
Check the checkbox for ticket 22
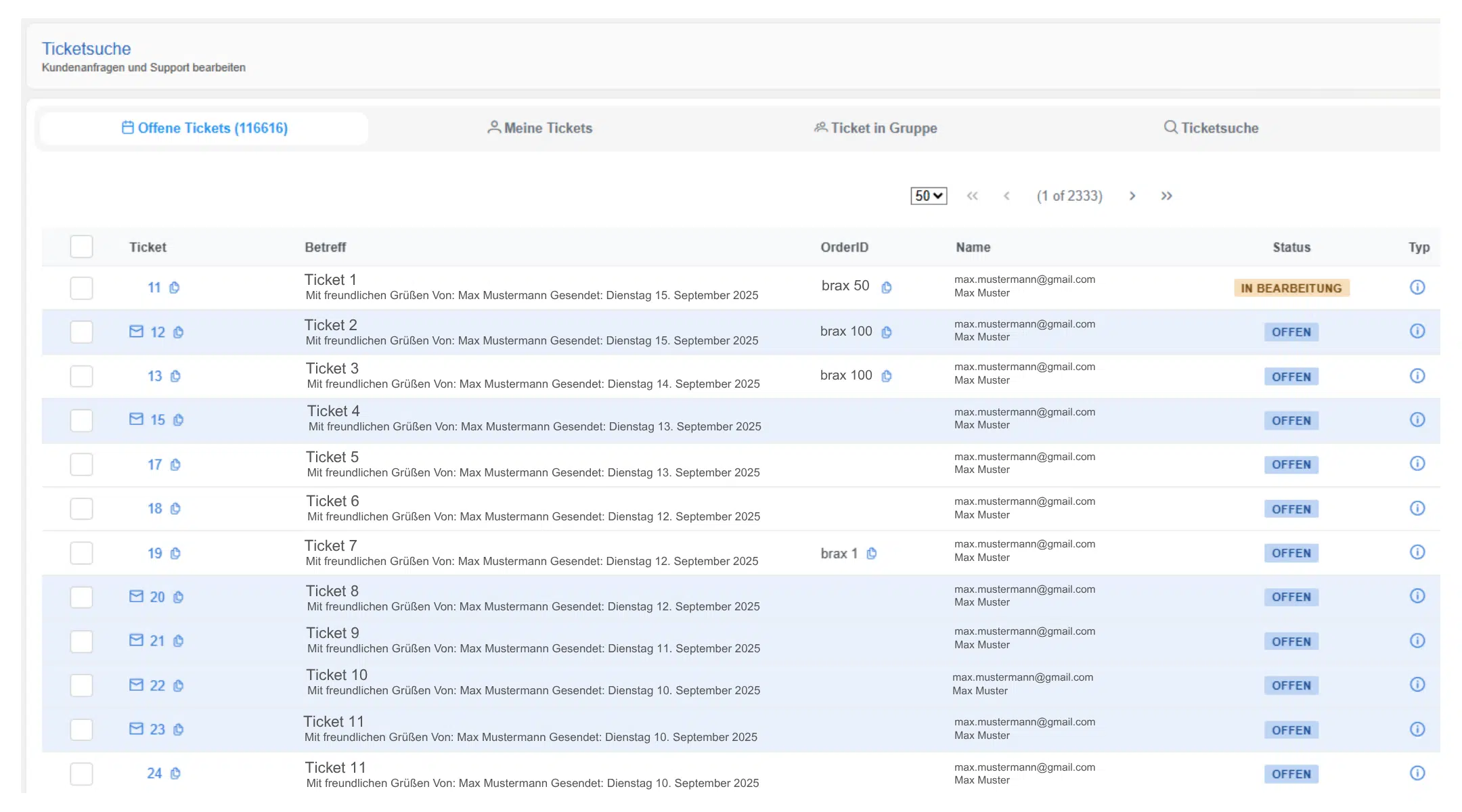click(81, 685)
